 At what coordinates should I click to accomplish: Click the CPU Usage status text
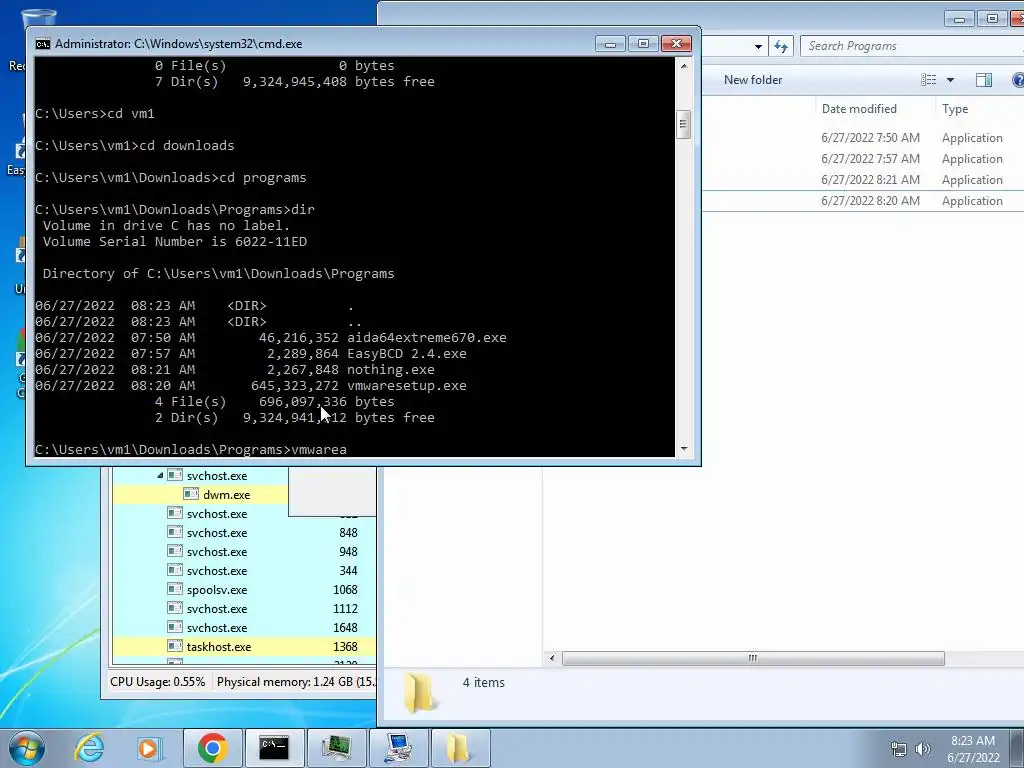point(157,682)
